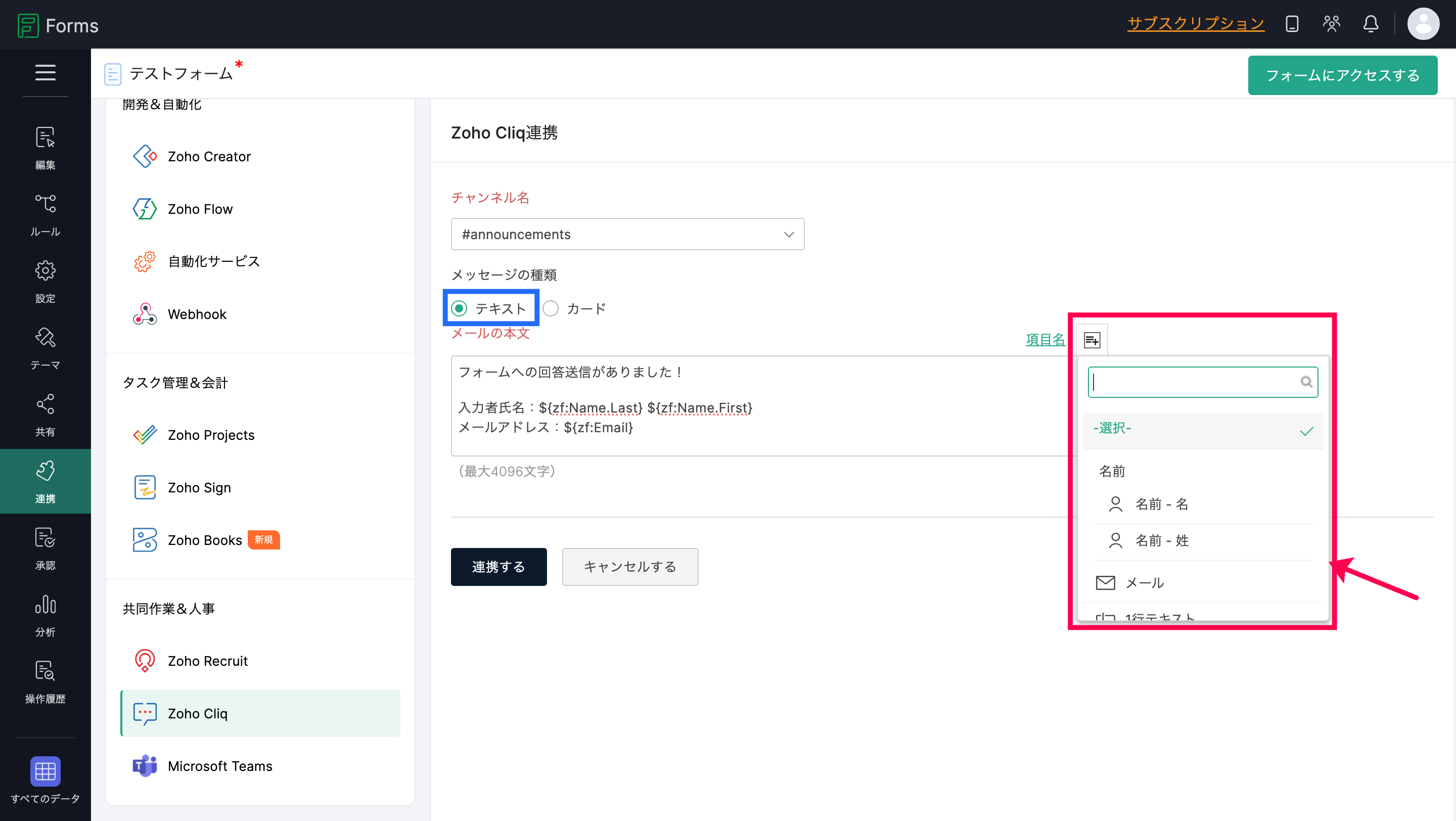Image resolution: width=1456 pixels, height=821 pixels.
Task: Click the search magnifier in field picker
Action: [1306, 382]
